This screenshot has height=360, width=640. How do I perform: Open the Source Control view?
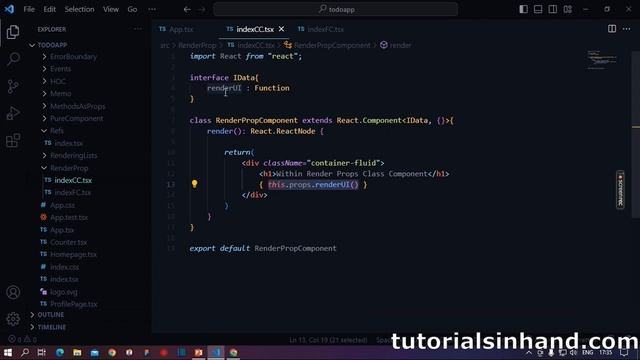click(x=13, y=86)
